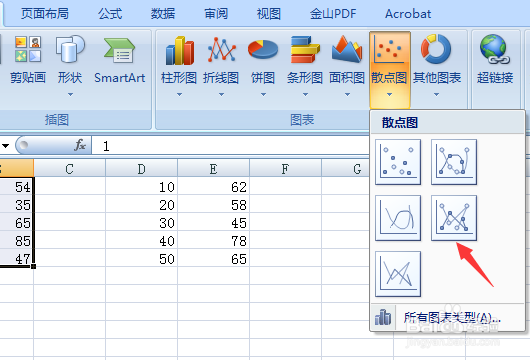The width and height of the screenshot is (530, 360).
Task: Select cell containing 62
Action: [x=214, y=187]
